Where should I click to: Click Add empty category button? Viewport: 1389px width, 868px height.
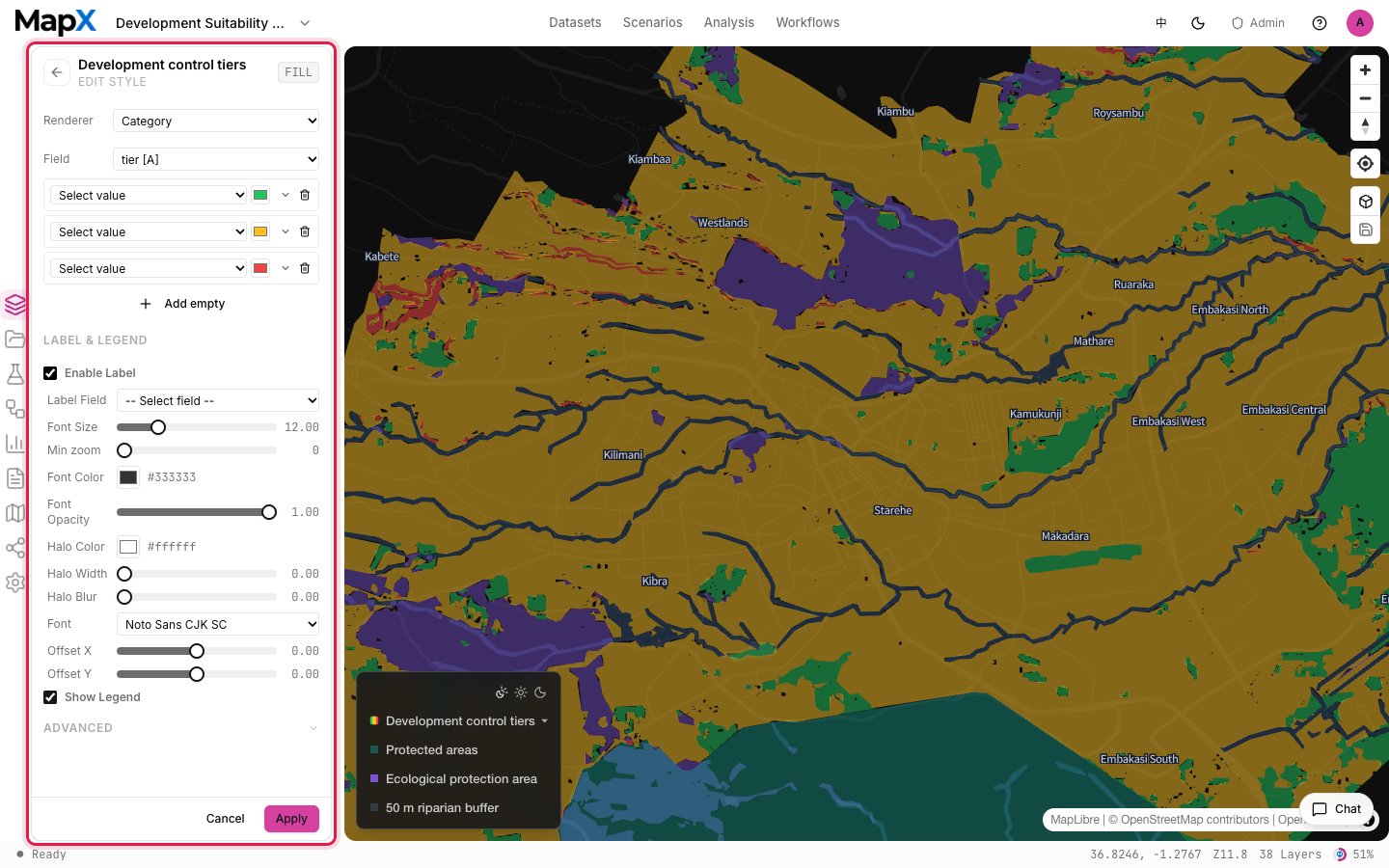(182, 304)
